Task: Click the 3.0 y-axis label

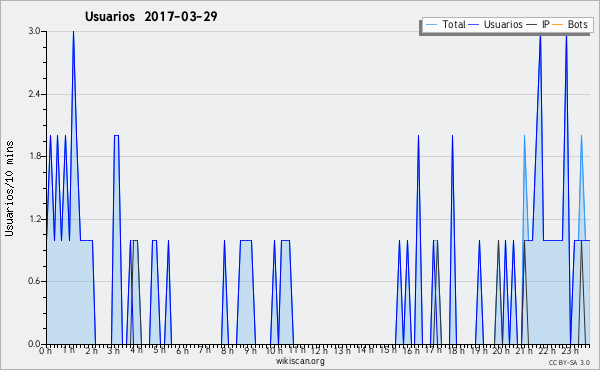Action: tap(34, 31)
